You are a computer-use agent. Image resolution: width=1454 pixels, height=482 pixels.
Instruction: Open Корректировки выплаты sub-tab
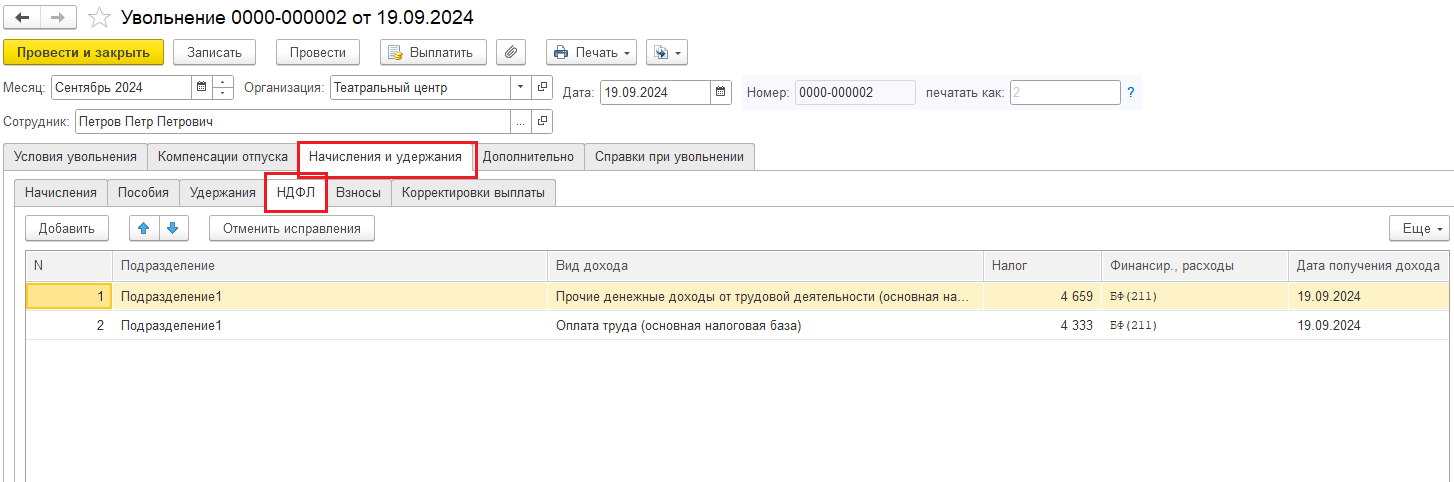[x=473, y=193]
